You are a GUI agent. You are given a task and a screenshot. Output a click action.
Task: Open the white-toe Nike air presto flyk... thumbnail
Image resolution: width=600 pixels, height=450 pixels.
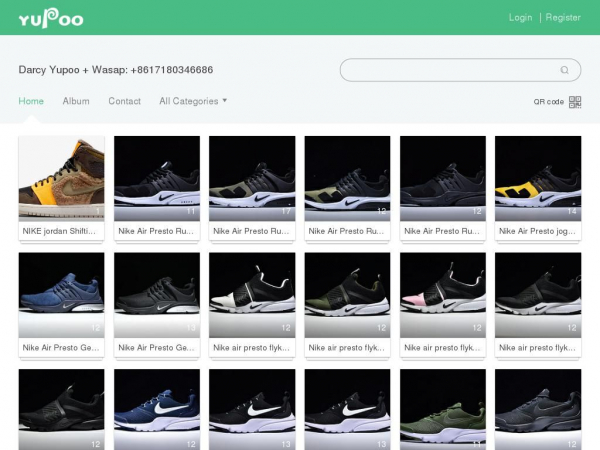click(252, 295)
